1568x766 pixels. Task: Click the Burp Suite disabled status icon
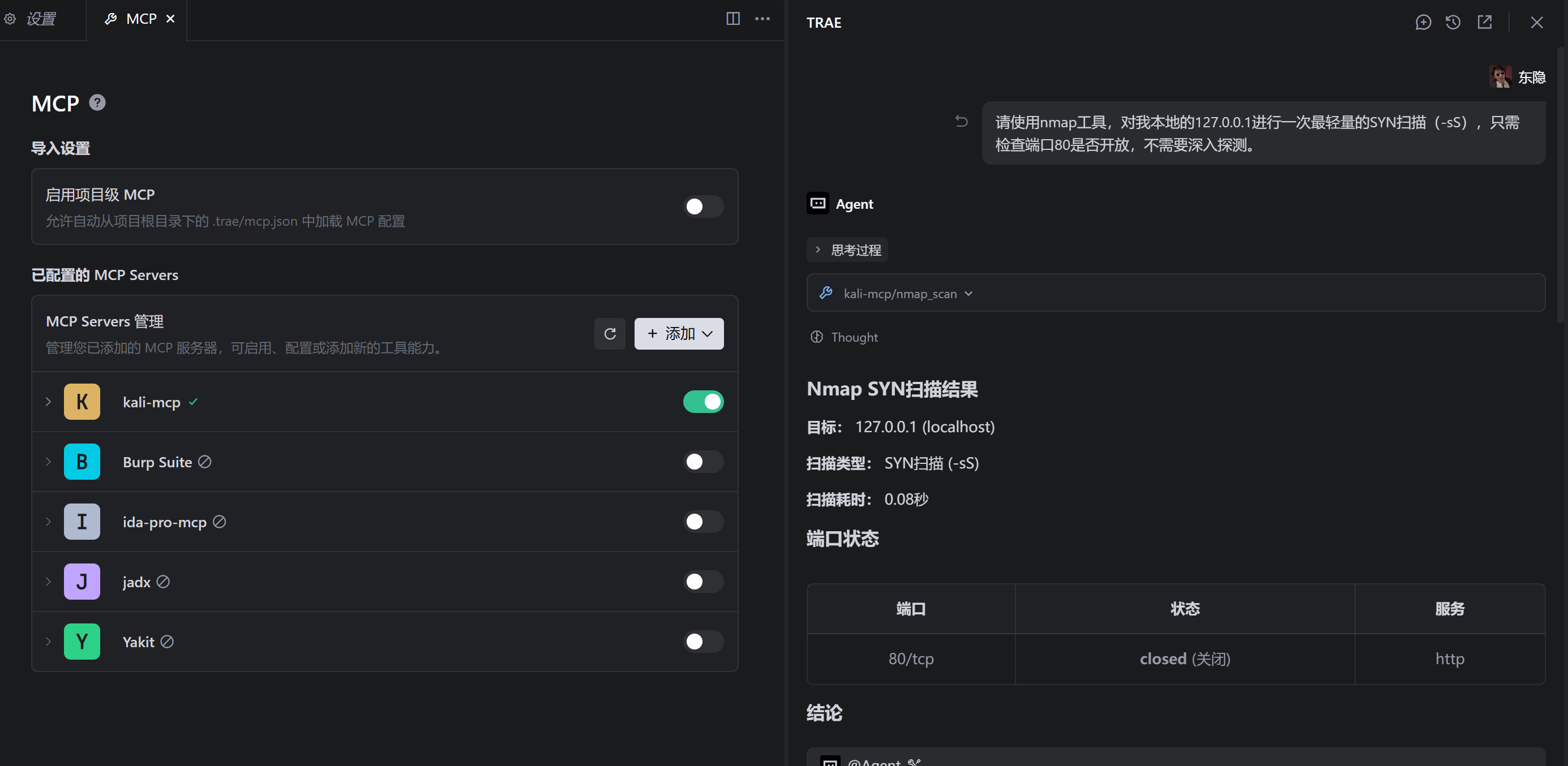204,462
